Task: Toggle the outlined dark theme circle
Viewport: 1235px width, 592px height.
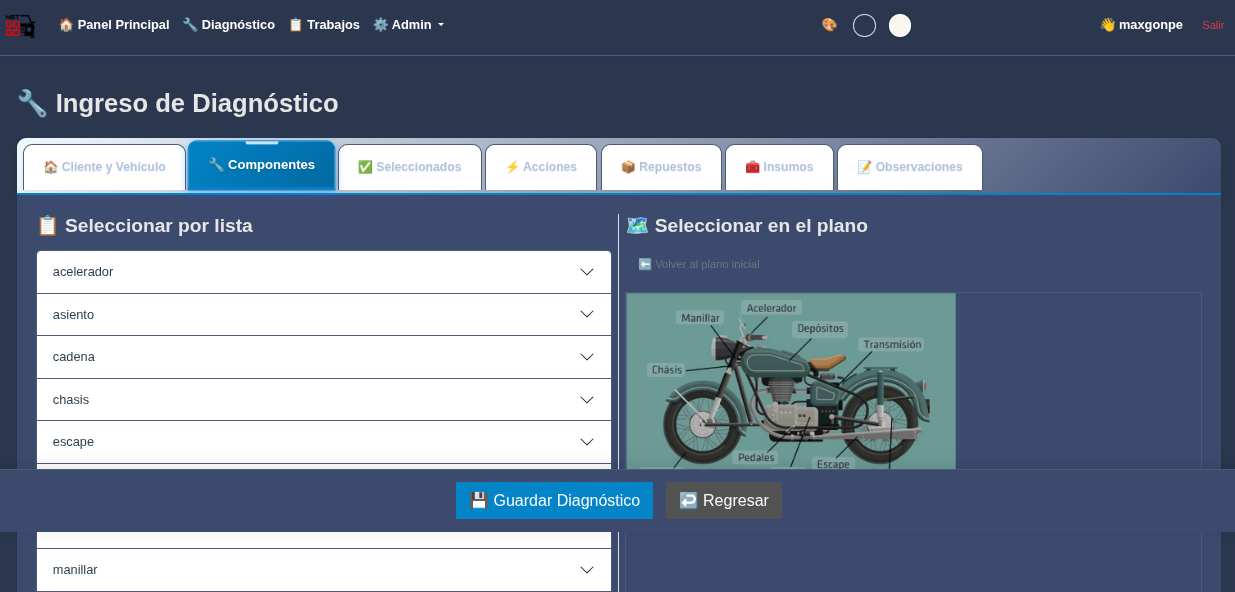Action: [864, 25]
